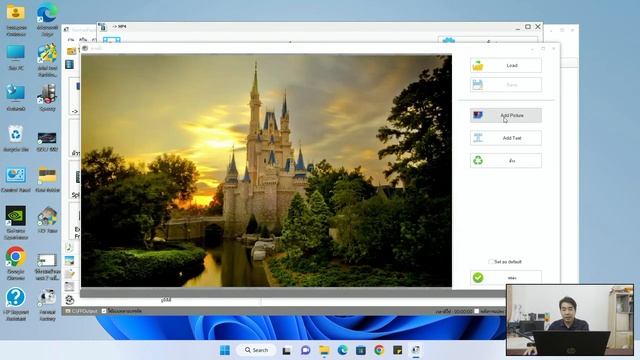Select the Audio category icon in back window sidebar

[69, 247]
